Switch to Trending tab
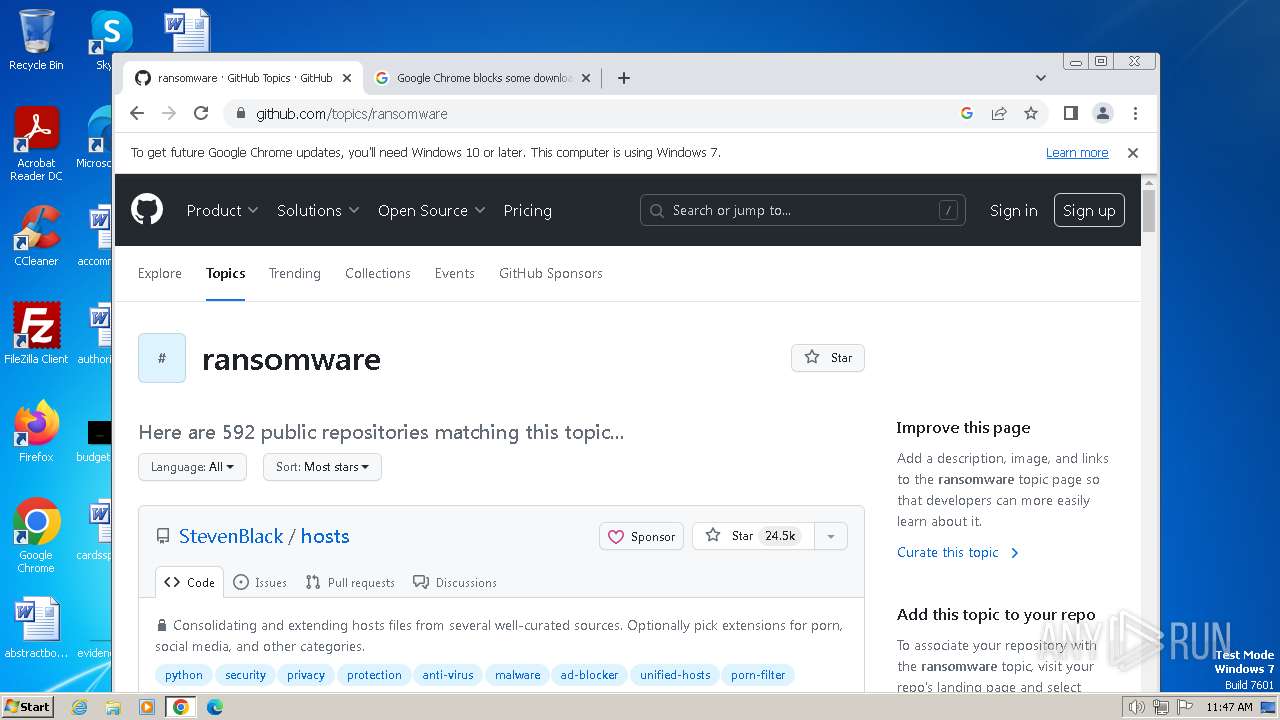Image resolution: width=1280 pixels, height=720 pixels. coord(295,273)
